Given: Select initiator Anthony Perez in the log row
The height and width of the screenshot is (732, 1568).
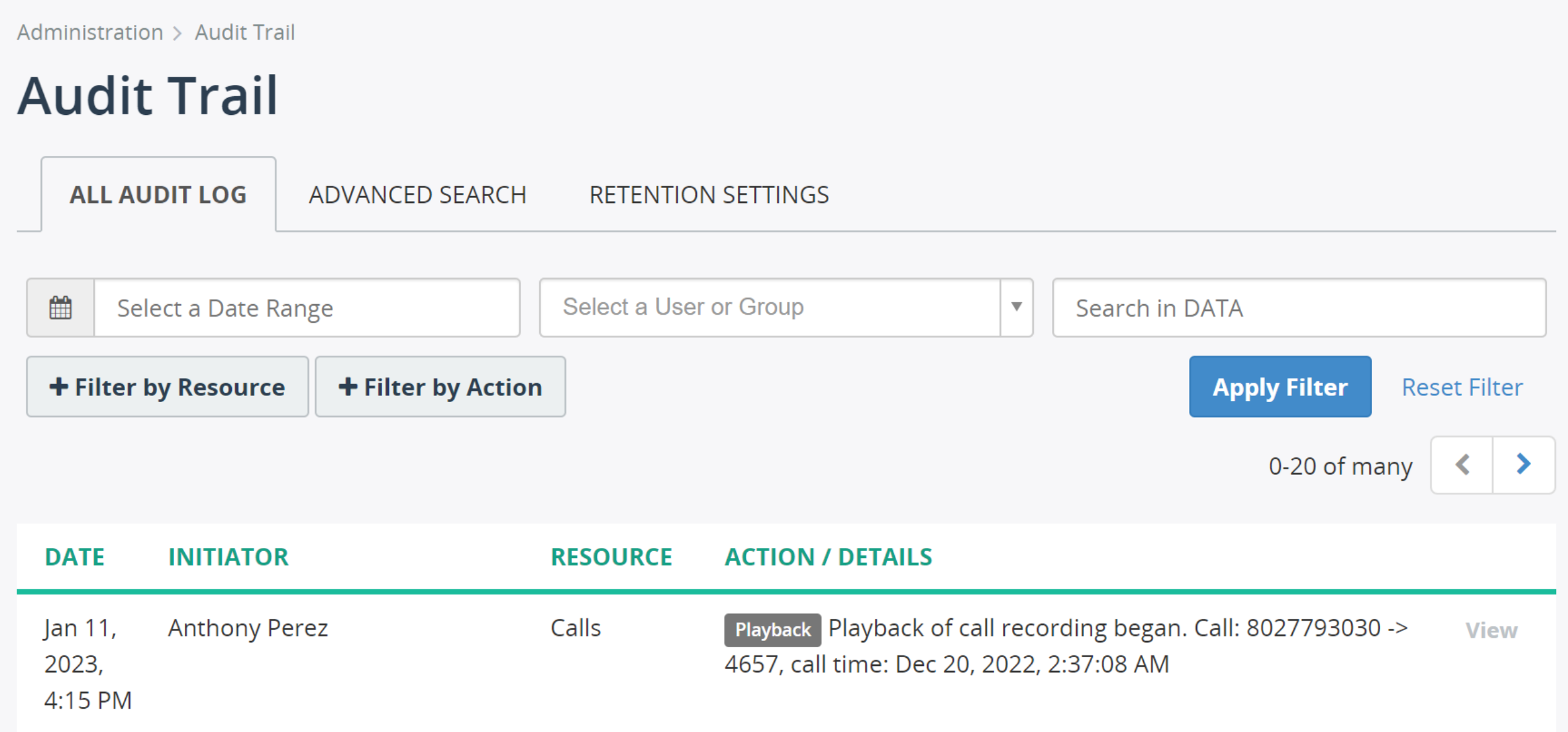Looking at the screenshot, I should click(x=248, y=628).
